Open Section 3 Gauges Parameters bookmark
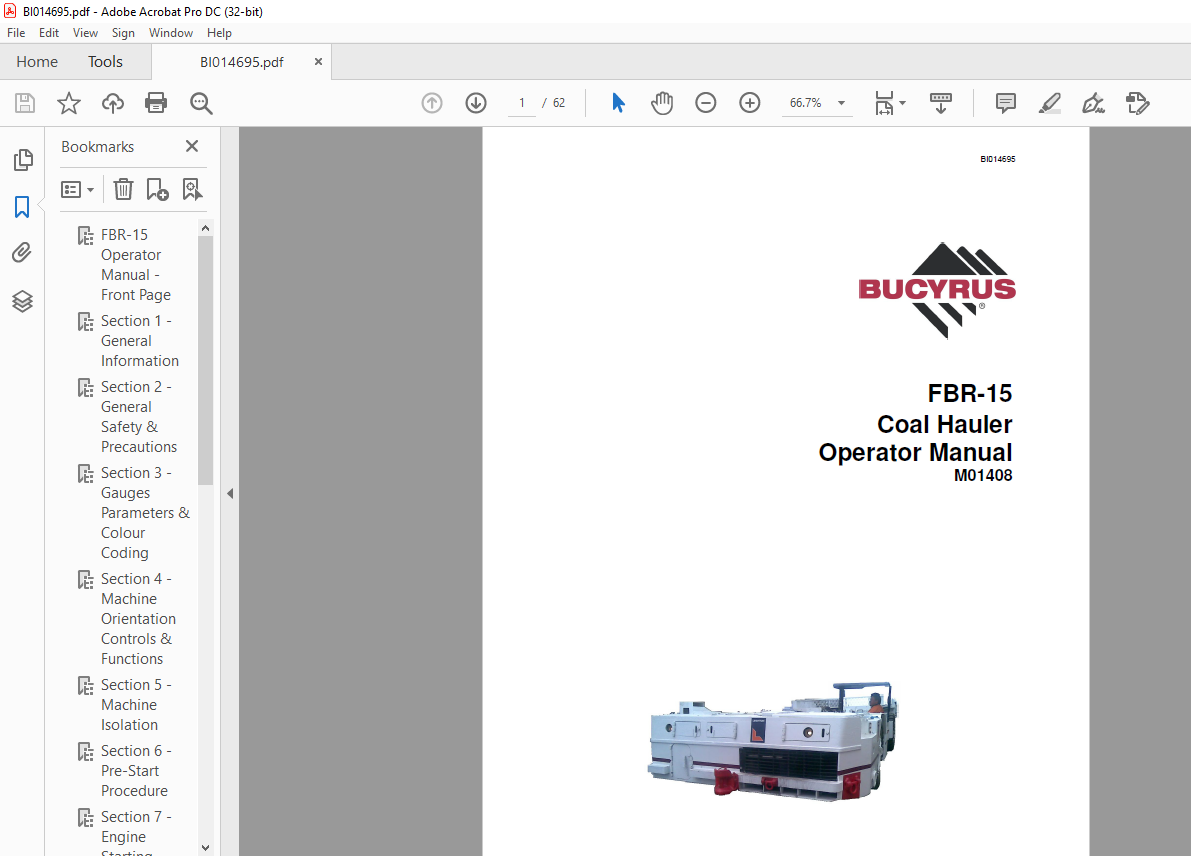The width and height of the screenshot is (1191, 856). click(144, 513)
